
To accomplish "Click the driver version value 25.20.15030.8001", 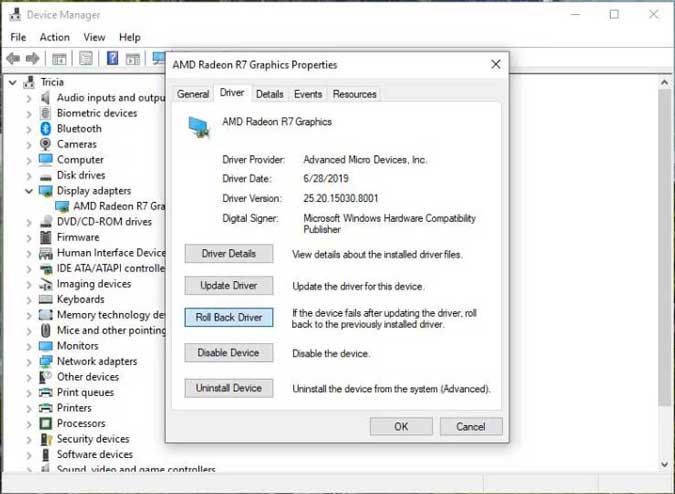I will click(x=341, y=198).
